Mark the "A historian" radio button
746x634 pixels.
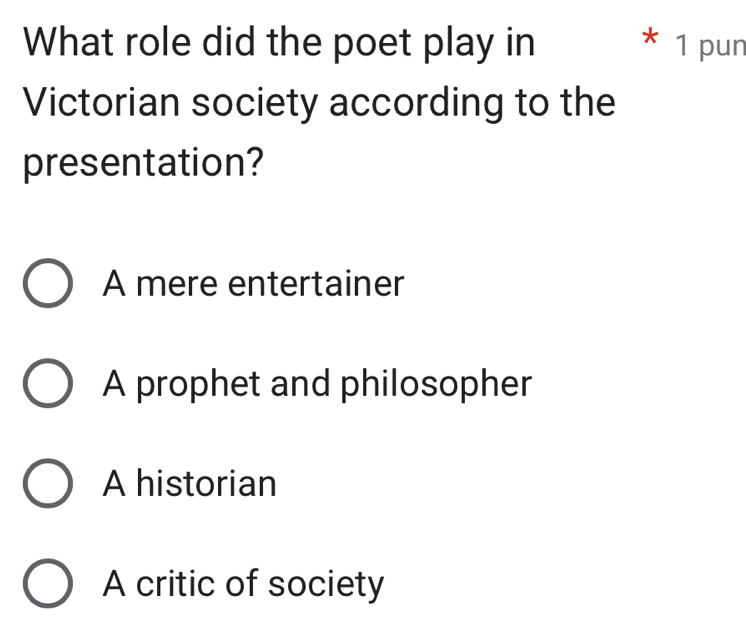[47, 485]
